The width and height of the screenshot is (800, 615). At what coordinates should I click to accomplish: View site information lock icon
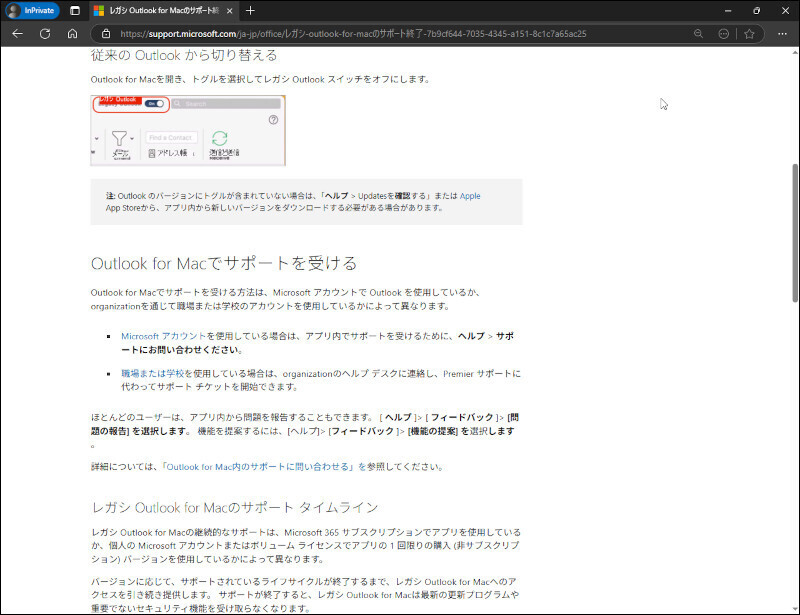tap(106, 34)
